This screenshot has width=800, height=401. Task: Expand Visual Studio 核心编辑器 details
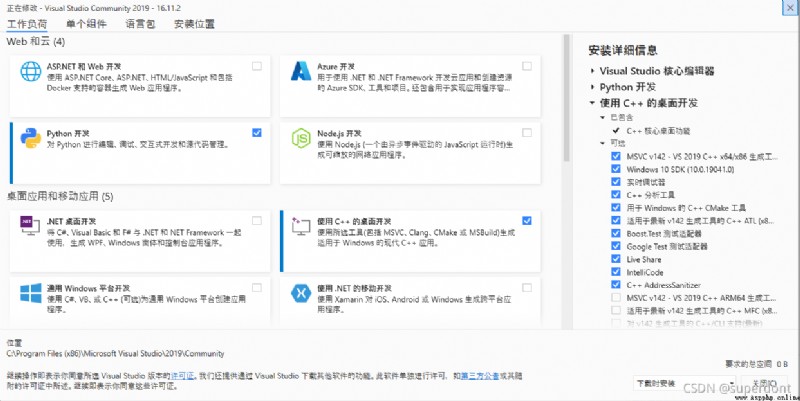click(x=592, y=71)
